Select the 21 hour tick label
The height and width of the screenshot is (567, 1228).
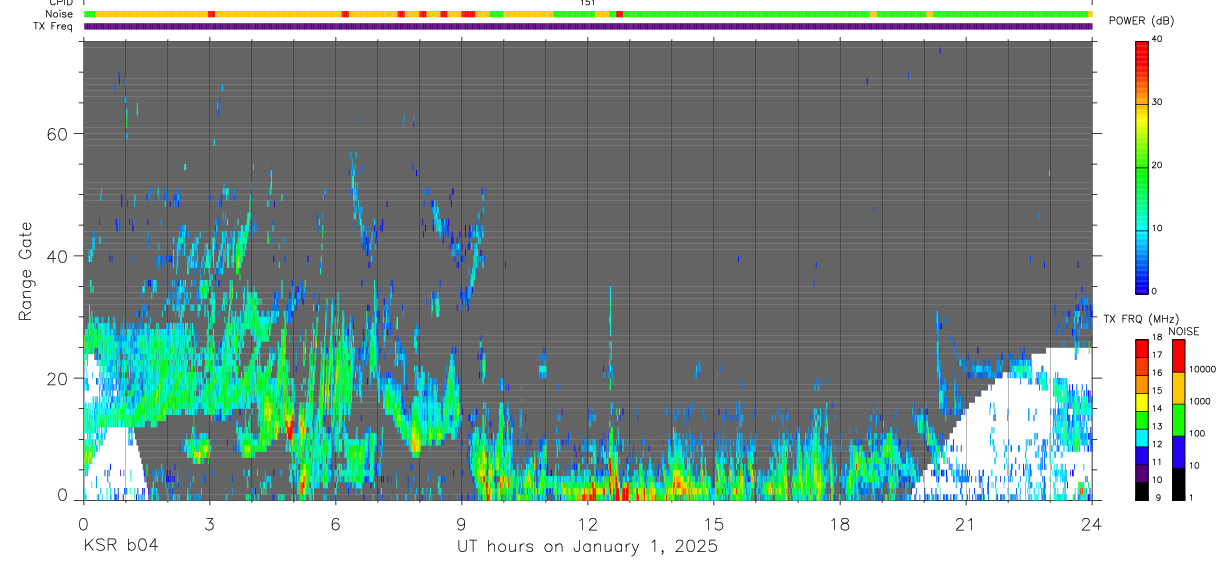[966, 525]
